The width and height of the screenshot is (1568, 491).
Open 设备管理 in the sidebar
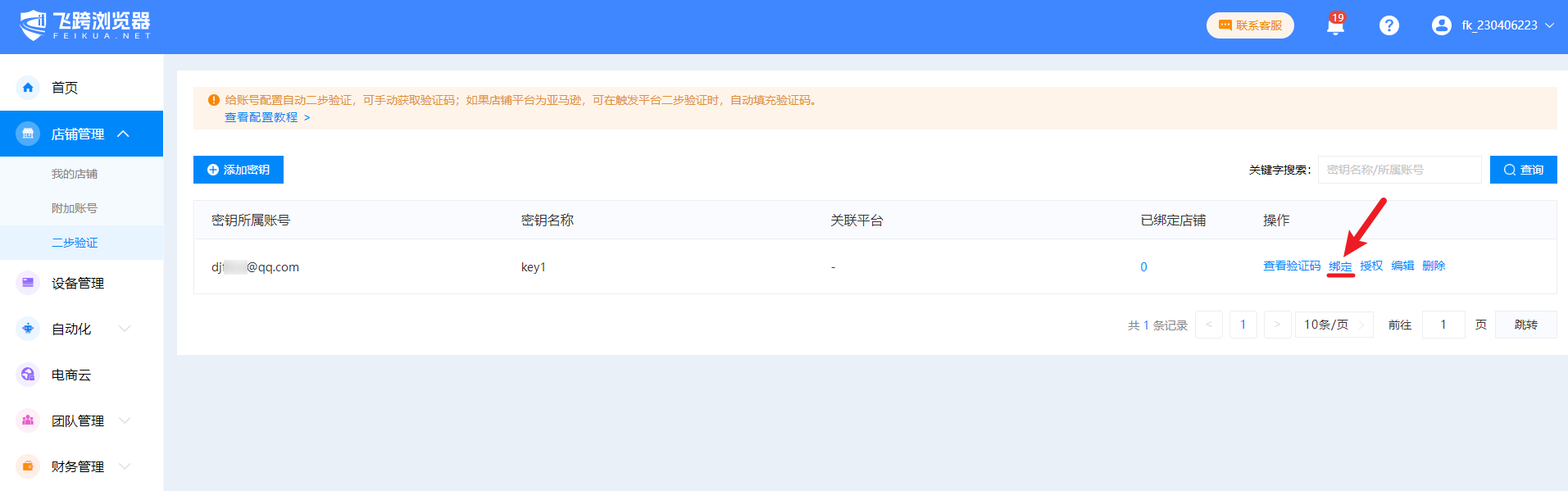[x=77, y=283]
